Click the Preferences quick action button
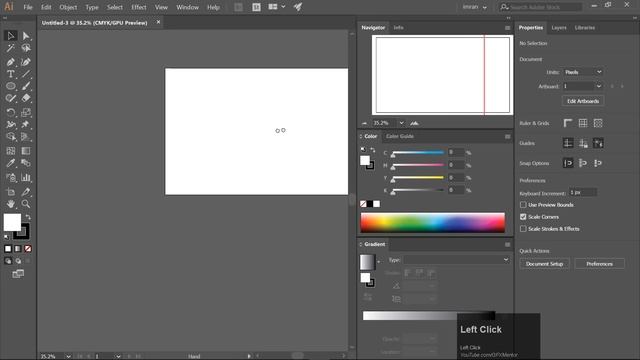Viewport: 640px width, 360px height. [x=599, y=264]
